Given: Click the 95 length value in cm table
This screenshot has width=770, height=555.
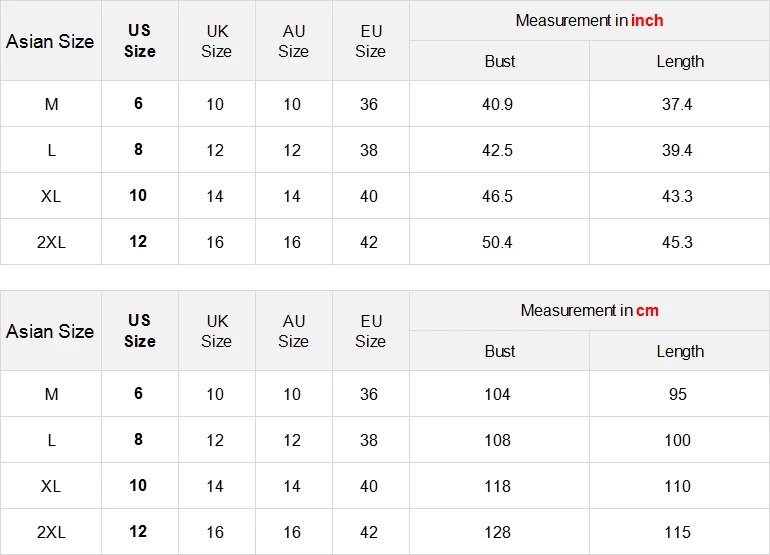Looking at the screenshot, I should click(x=678, y=394).
